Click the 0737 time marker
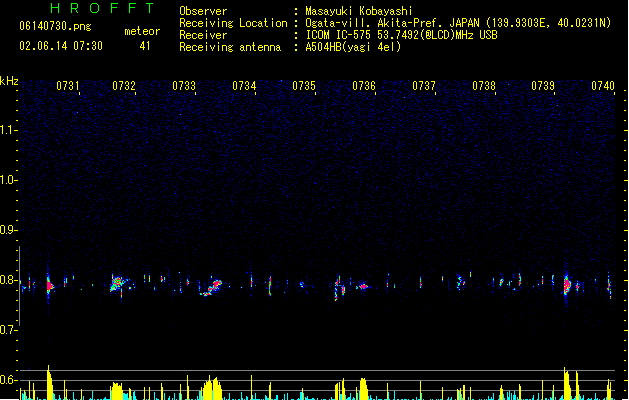 424,86
